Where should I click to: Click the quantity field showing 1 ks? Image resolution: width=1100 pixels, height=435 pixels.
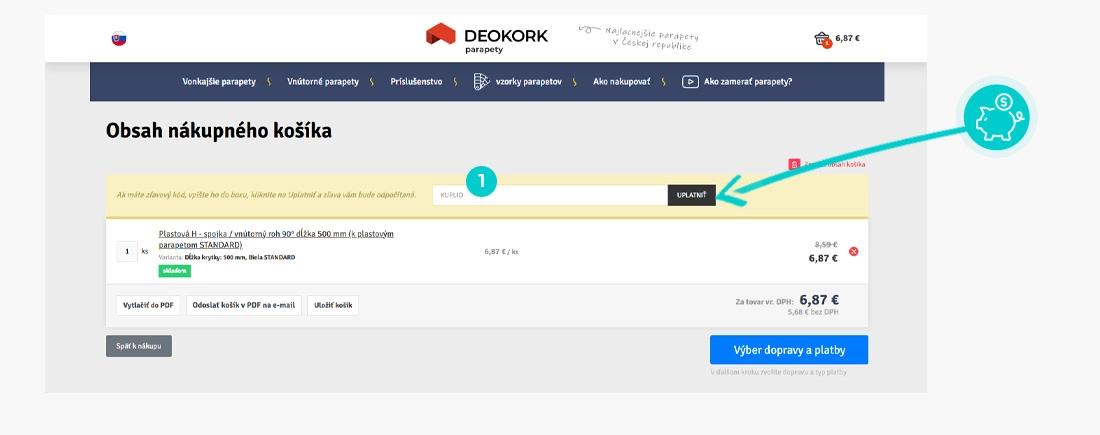pos(127,251)
